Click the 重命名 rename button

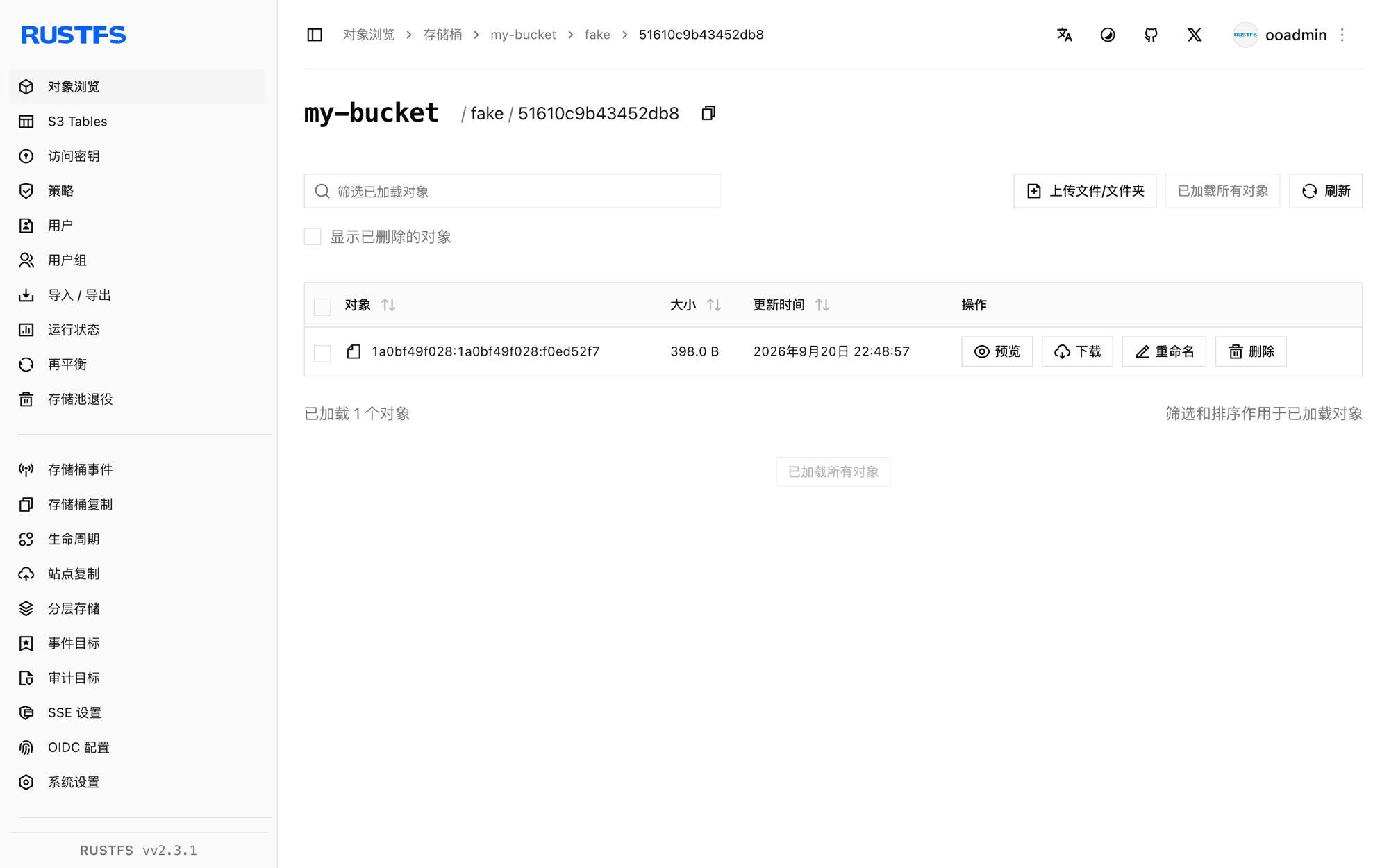tap(1164, 351)
